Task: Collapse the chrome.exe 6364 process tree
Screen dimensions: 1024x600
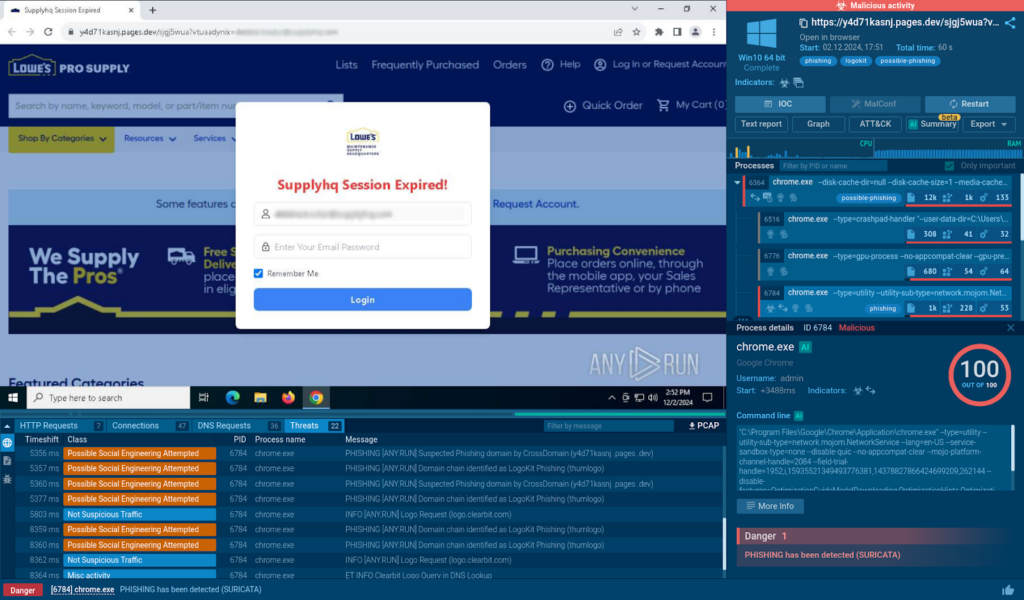Action: 738,183
